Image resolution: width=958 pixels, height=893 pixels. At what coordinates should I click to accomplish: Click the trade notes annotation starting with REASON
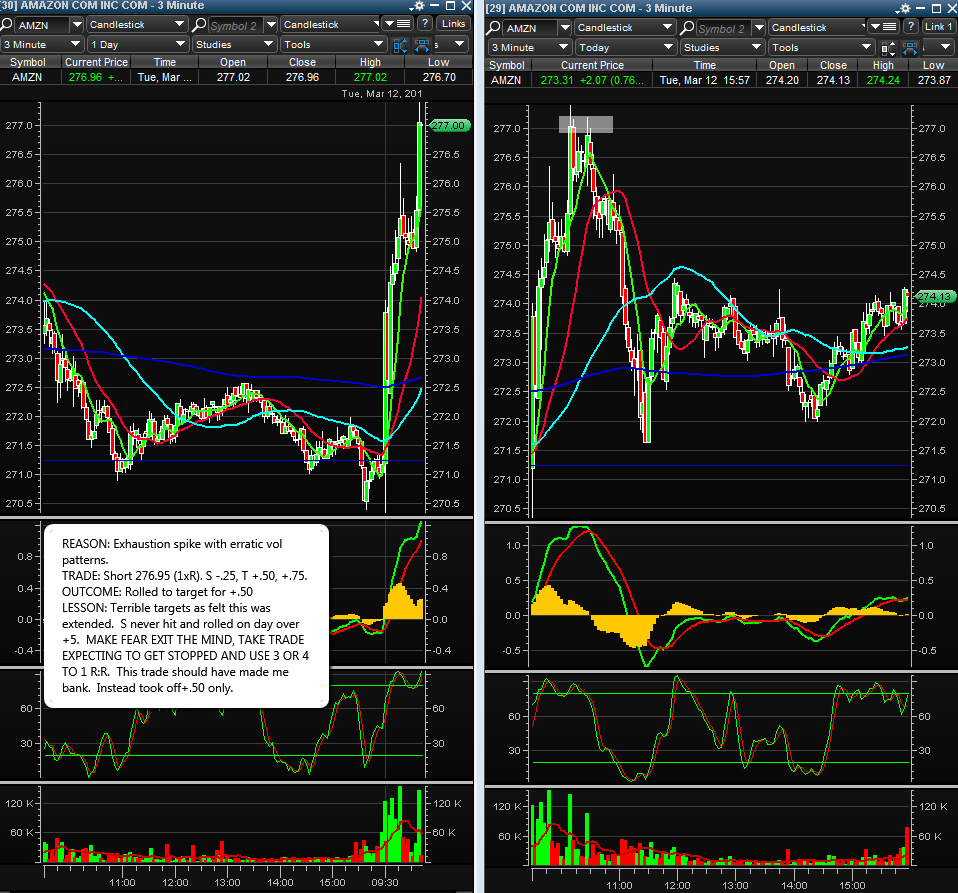[186, 616]
